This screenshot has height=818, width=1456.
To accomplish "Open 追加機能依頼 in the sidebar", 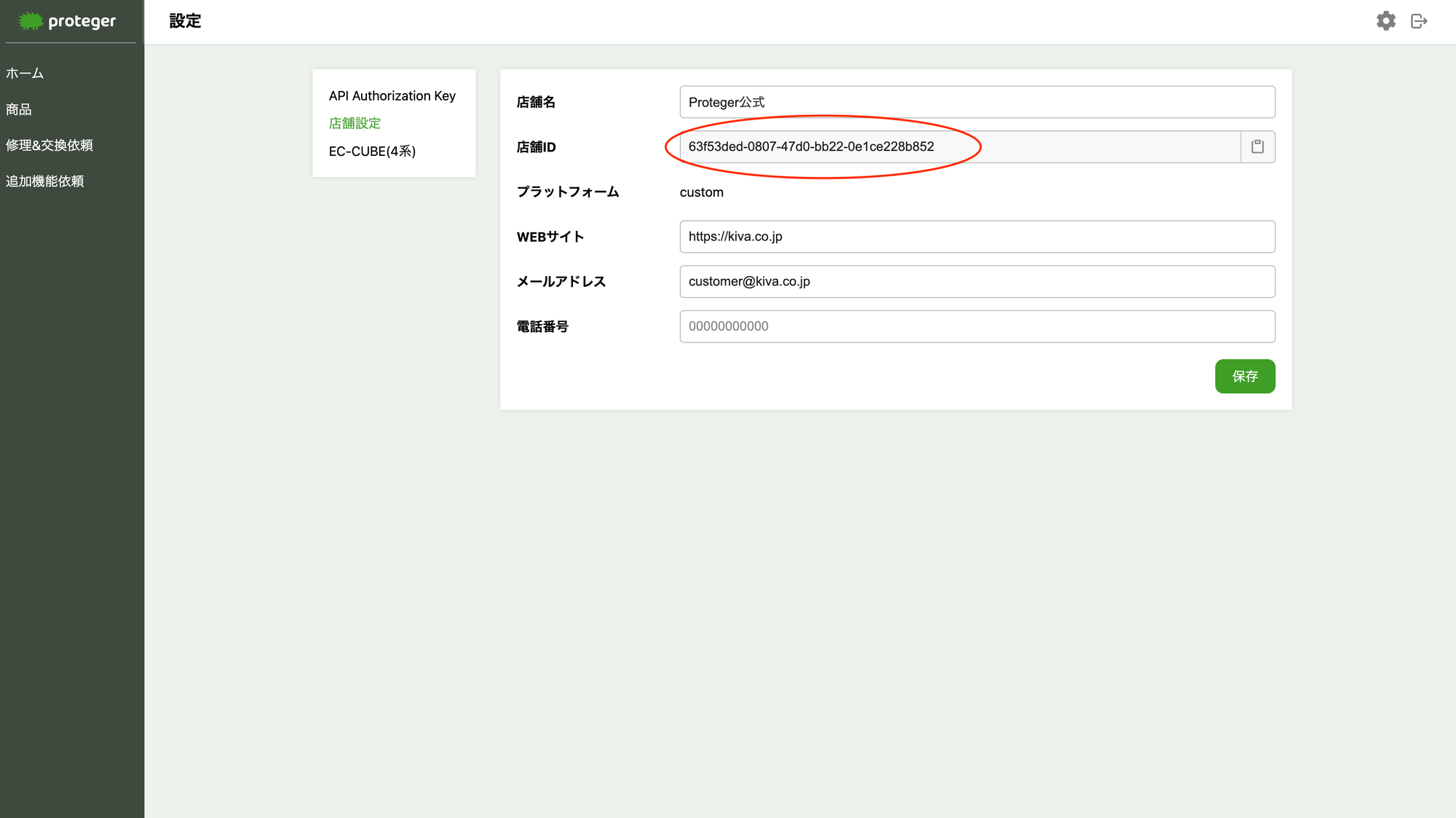I will [45, 181].
